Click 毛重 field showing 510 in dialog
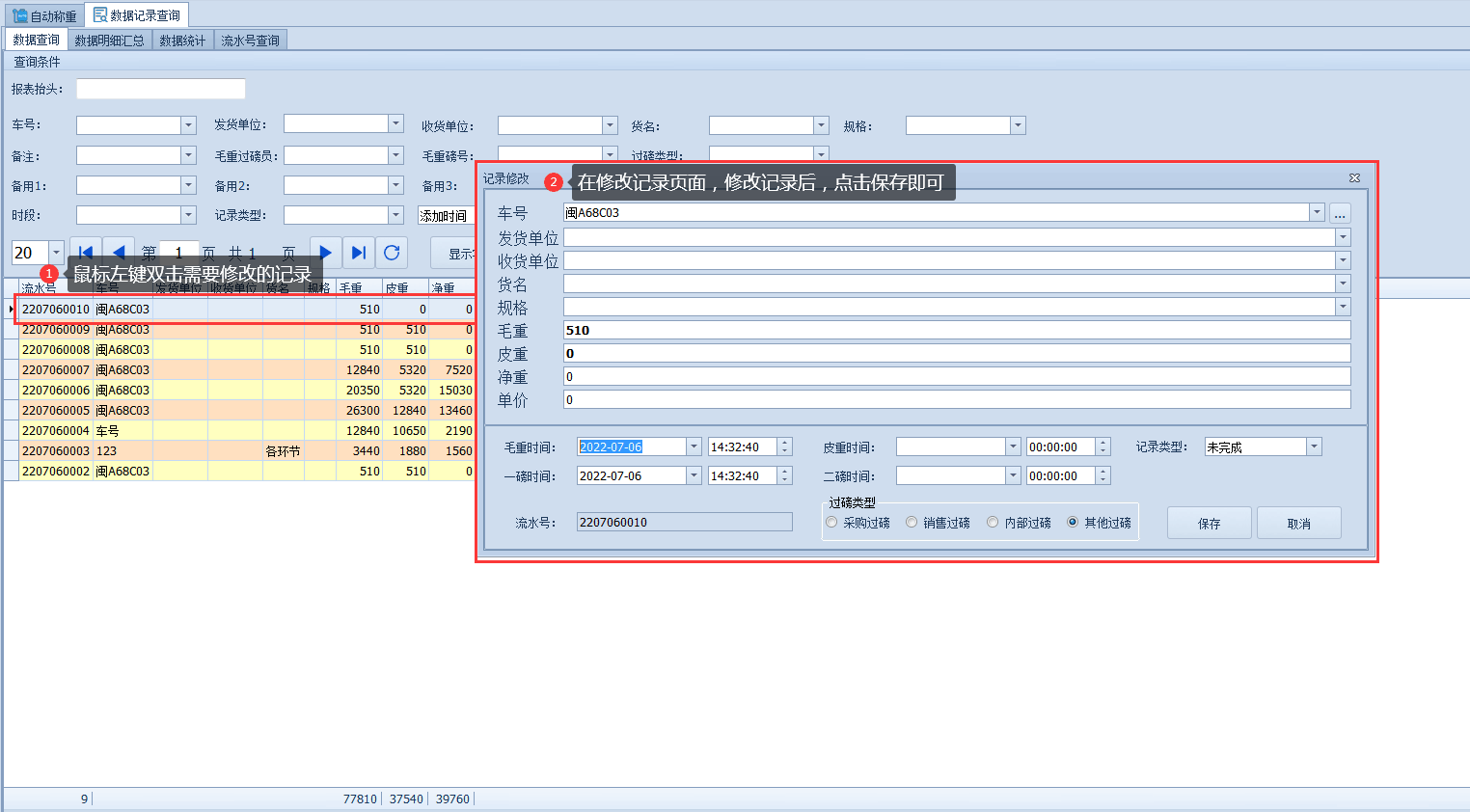Screen dimensions: 1470x812 [957, 330]
